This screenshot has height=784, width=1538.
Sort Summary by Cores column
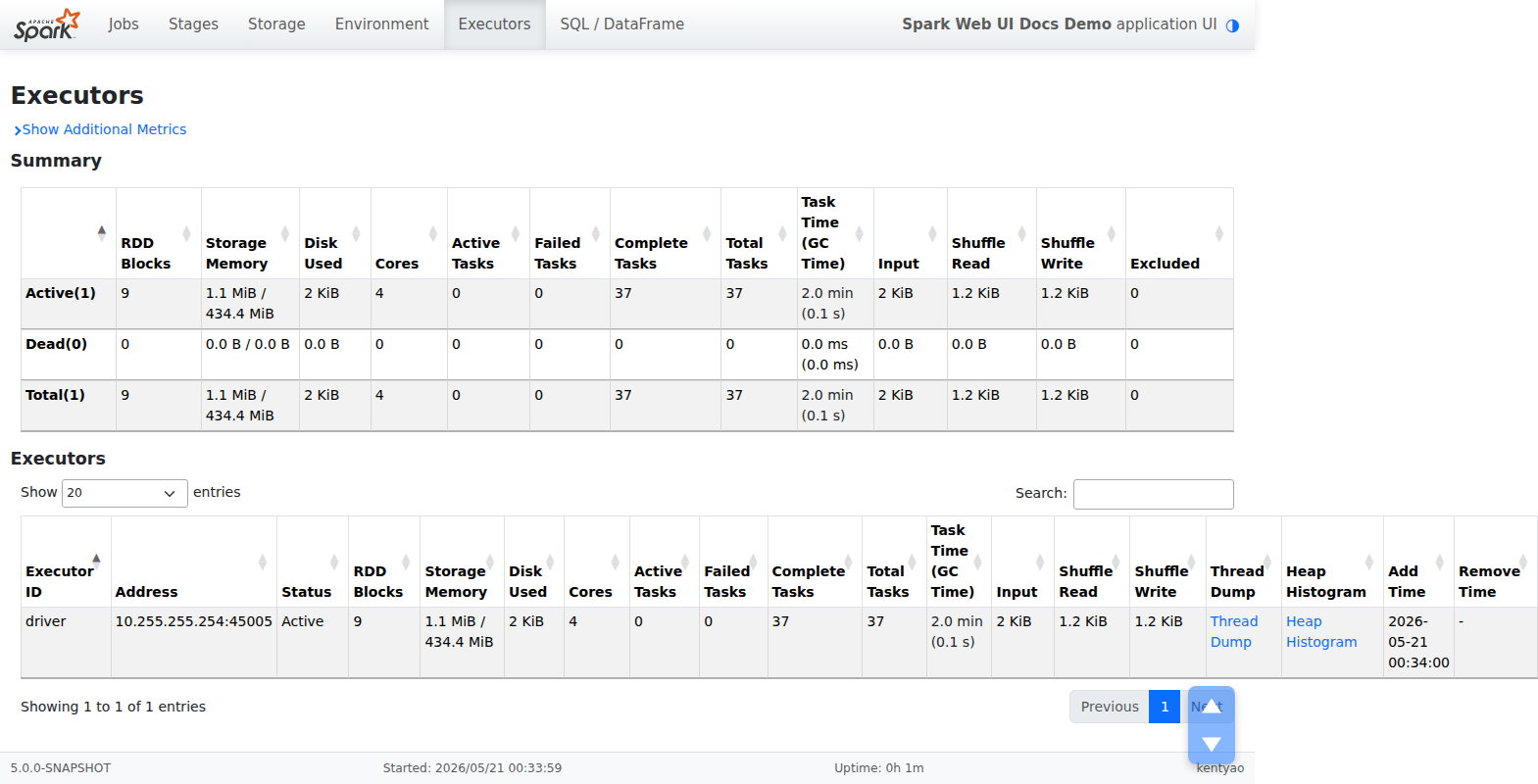click(409, 233)
